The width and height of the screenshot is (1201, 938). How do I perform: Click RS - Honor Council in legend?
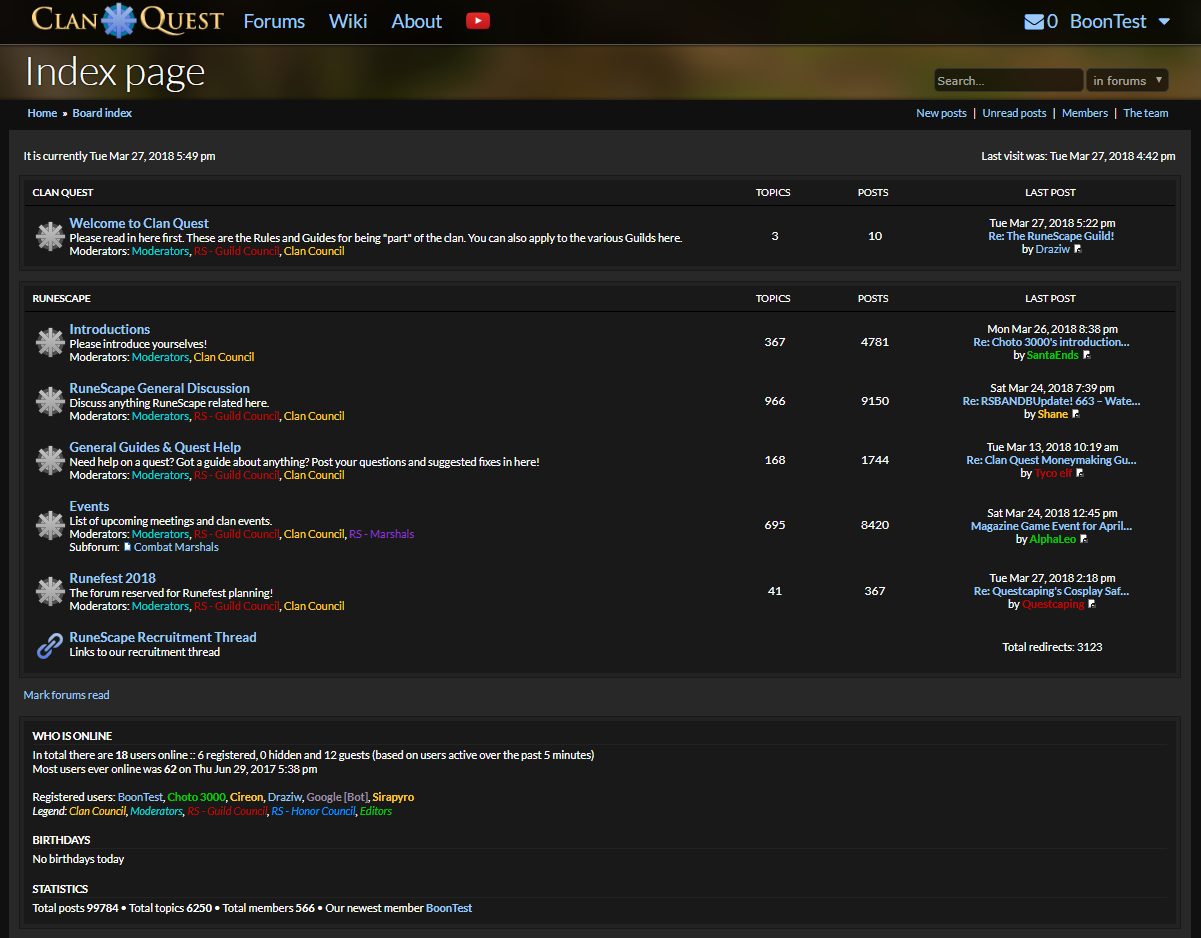(313, 811)
